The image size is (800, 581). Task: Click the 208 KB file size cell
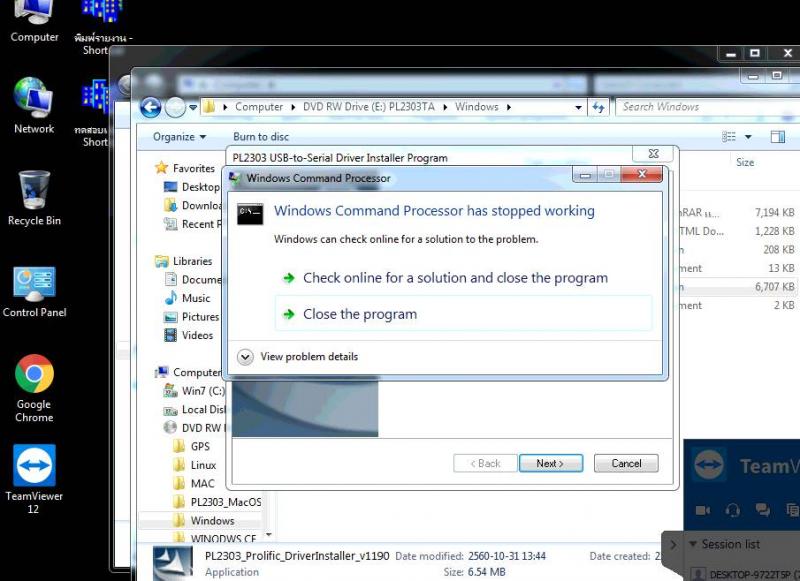click(779, 250)
